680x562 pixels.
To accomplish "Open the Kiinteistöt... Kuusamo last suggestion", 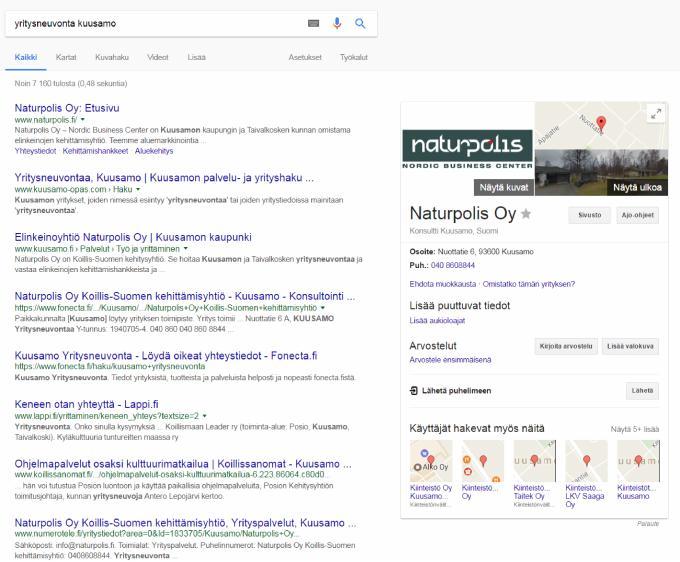I will point(638,470).
